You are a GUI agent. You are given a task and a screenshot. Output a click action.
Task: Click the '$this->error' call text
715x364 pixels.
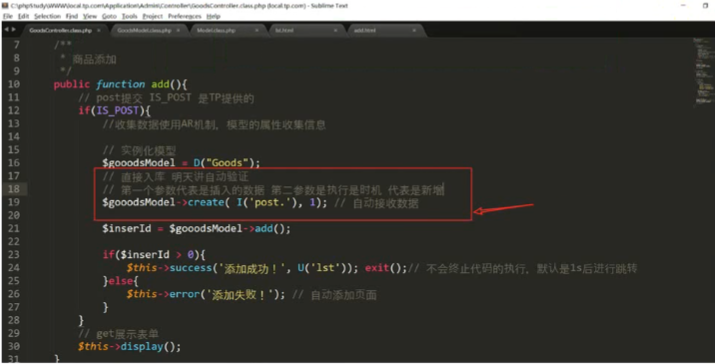pyautogui.click(x=163, y=294)
